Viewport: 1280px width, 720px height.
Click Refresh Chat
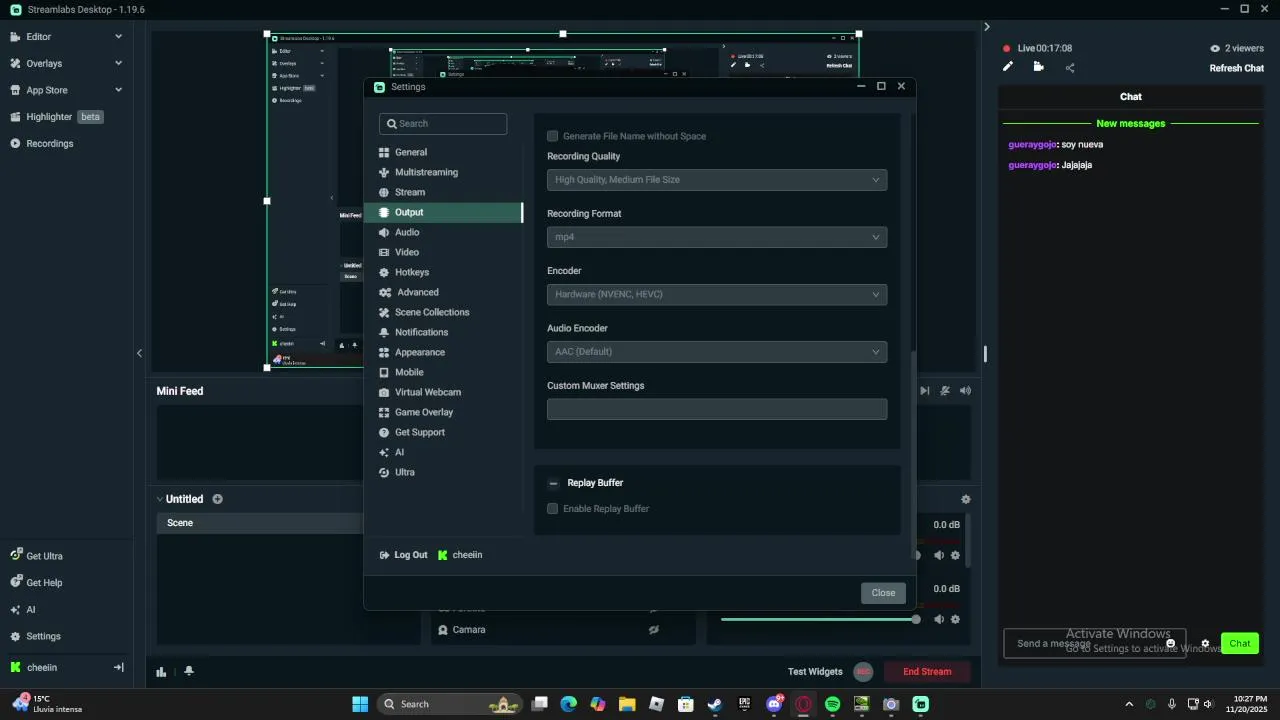tap(1237, 68)
